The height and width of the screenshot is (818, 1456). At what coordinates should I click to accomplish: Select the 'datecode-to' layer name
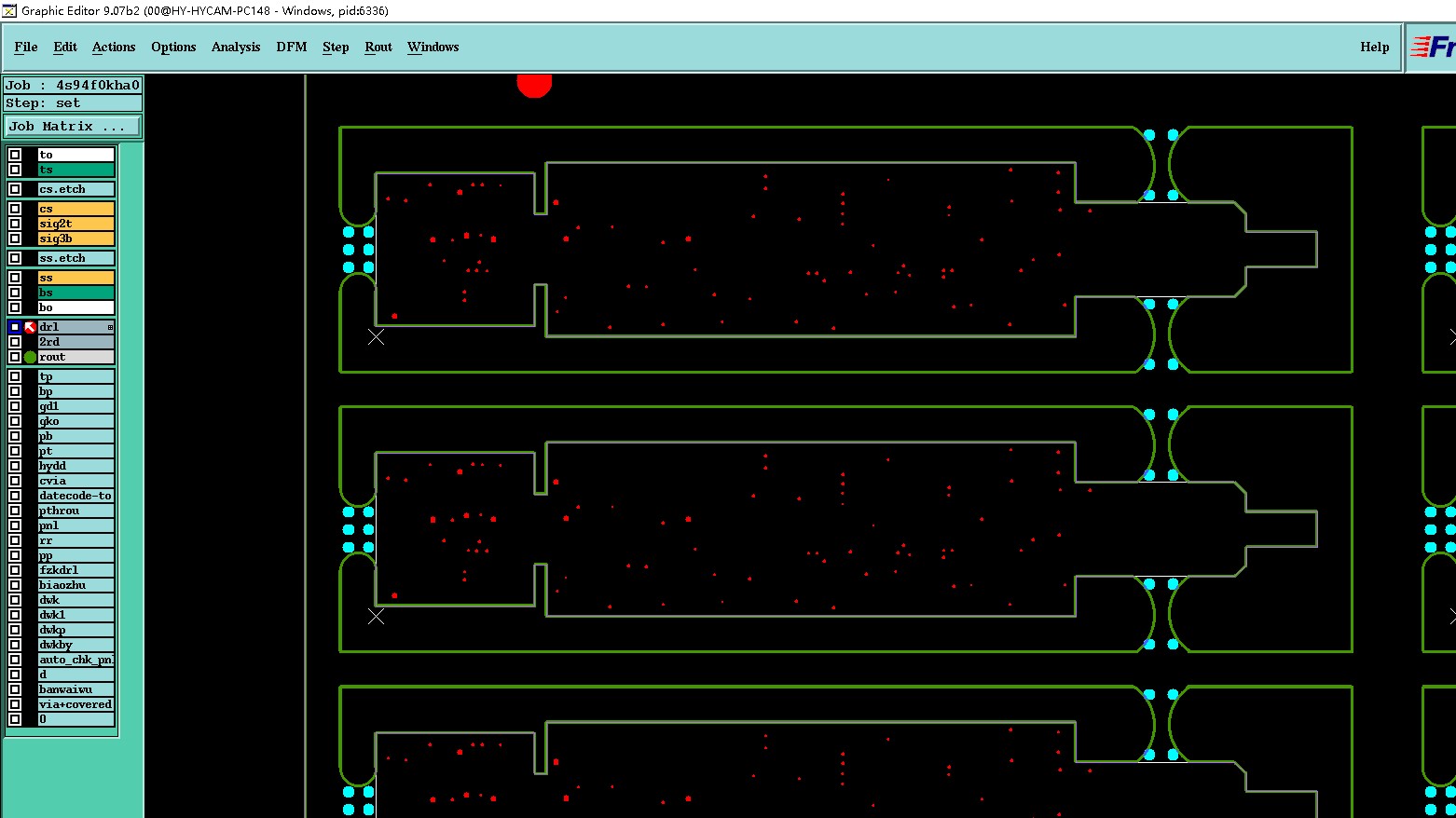click(x=76, y=496)
